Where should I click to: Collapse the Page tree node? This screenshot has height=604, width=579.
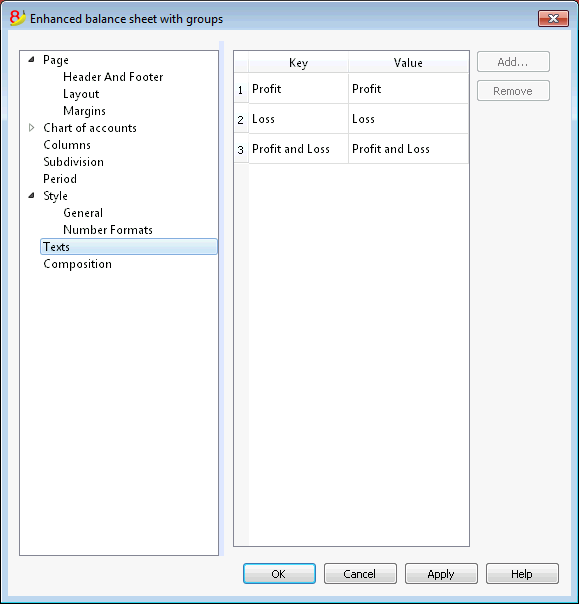[32, 60]
